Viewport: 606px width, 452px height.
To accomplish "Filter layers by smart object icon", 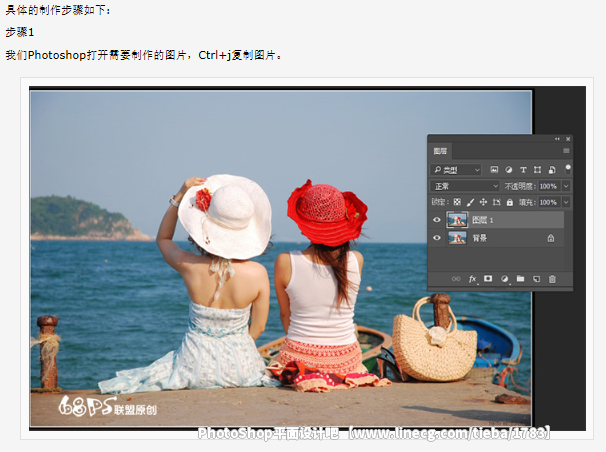I will coord(552,170).
